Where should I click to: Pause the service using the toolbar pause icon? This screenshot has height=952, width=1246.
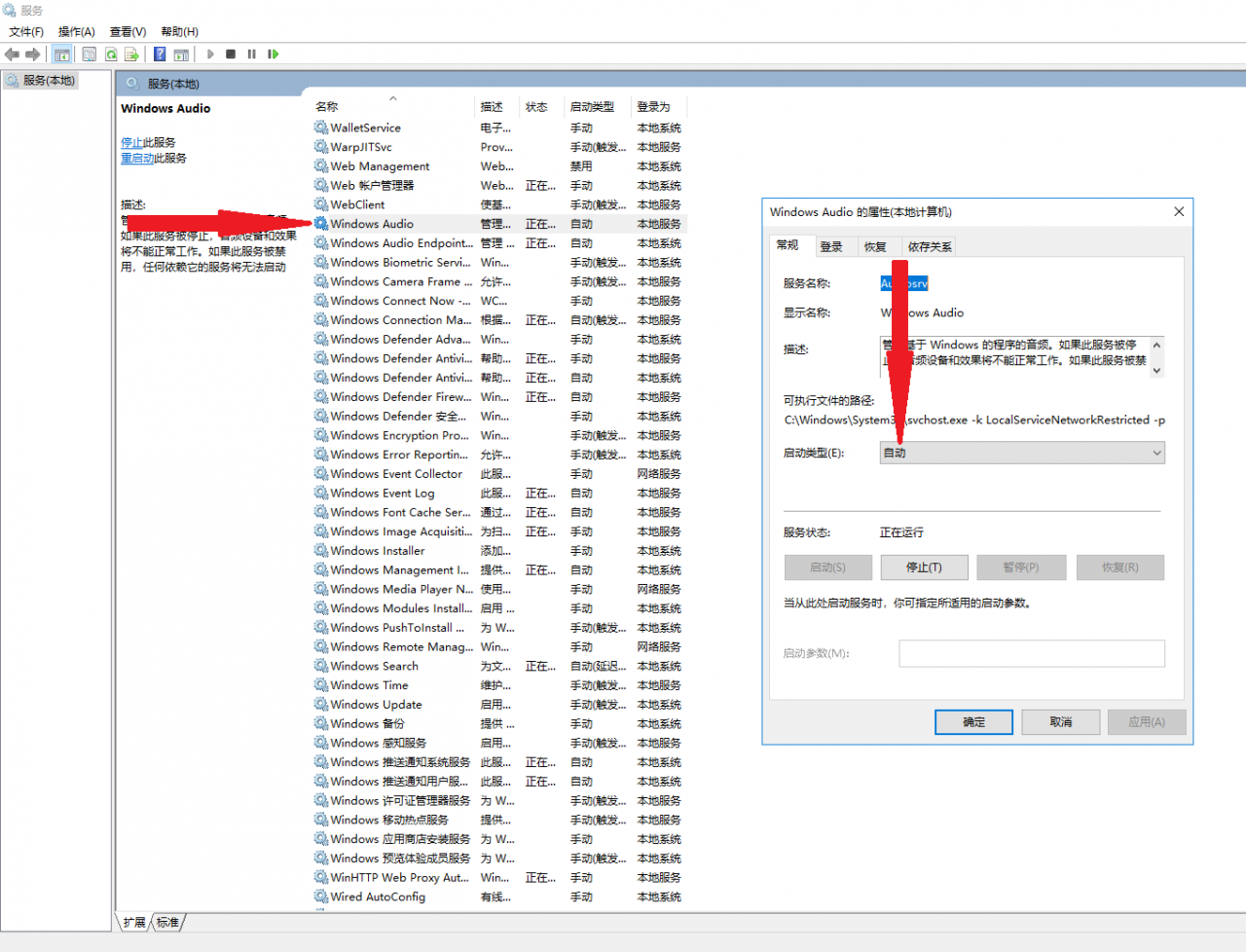(252, 55)
